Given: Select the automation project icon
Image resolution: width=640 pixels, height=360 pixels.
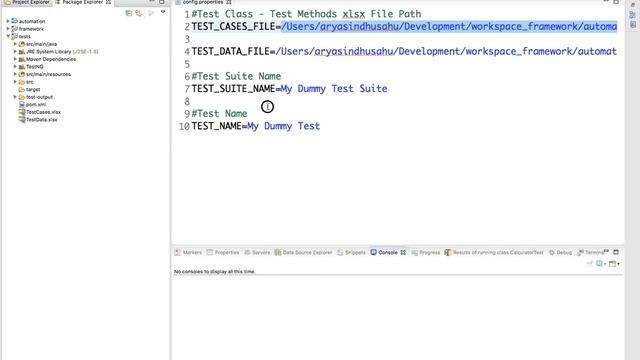Looking at the screenshot, I should [14, 21].
